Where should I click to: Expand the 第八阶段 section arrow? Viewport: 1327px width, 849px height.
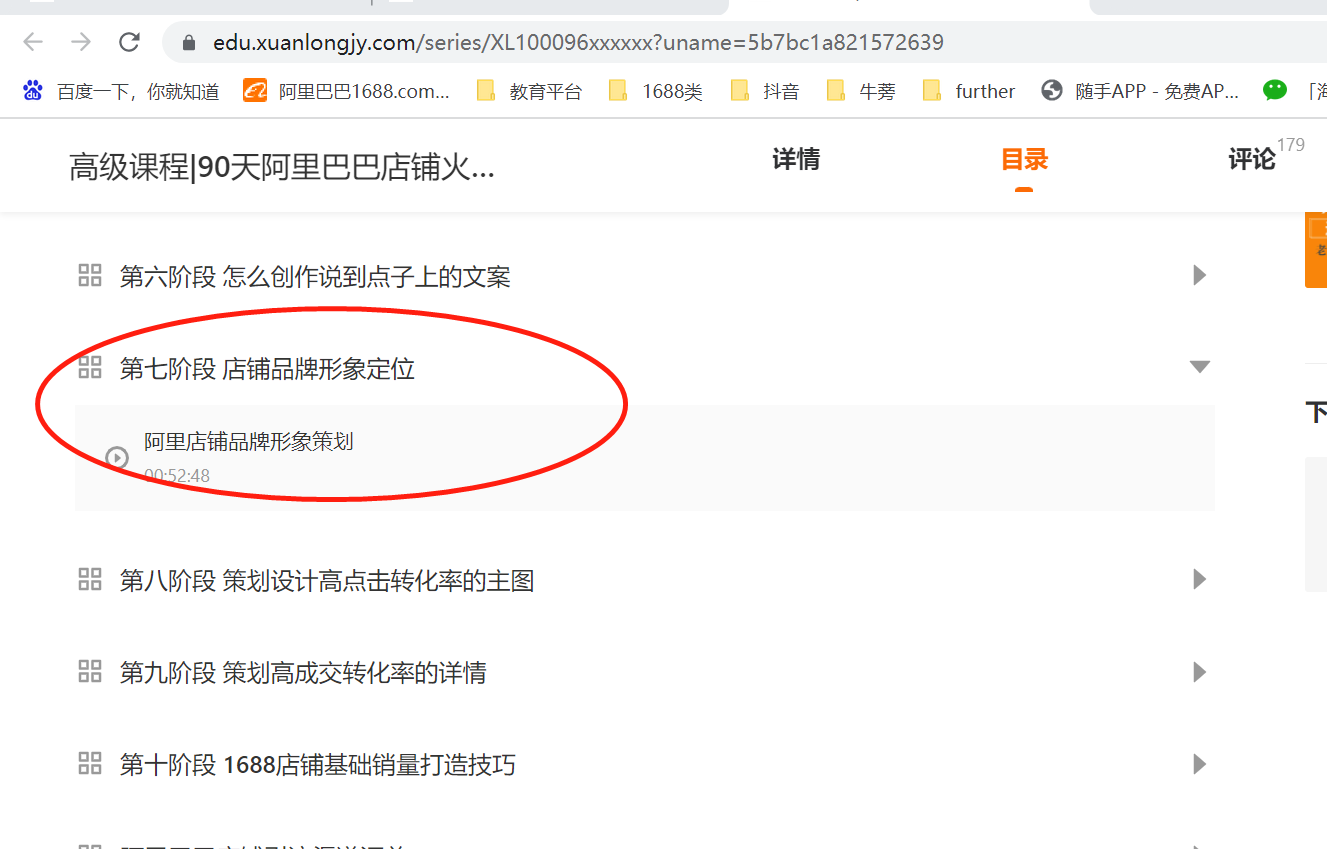coord(1199,579)
